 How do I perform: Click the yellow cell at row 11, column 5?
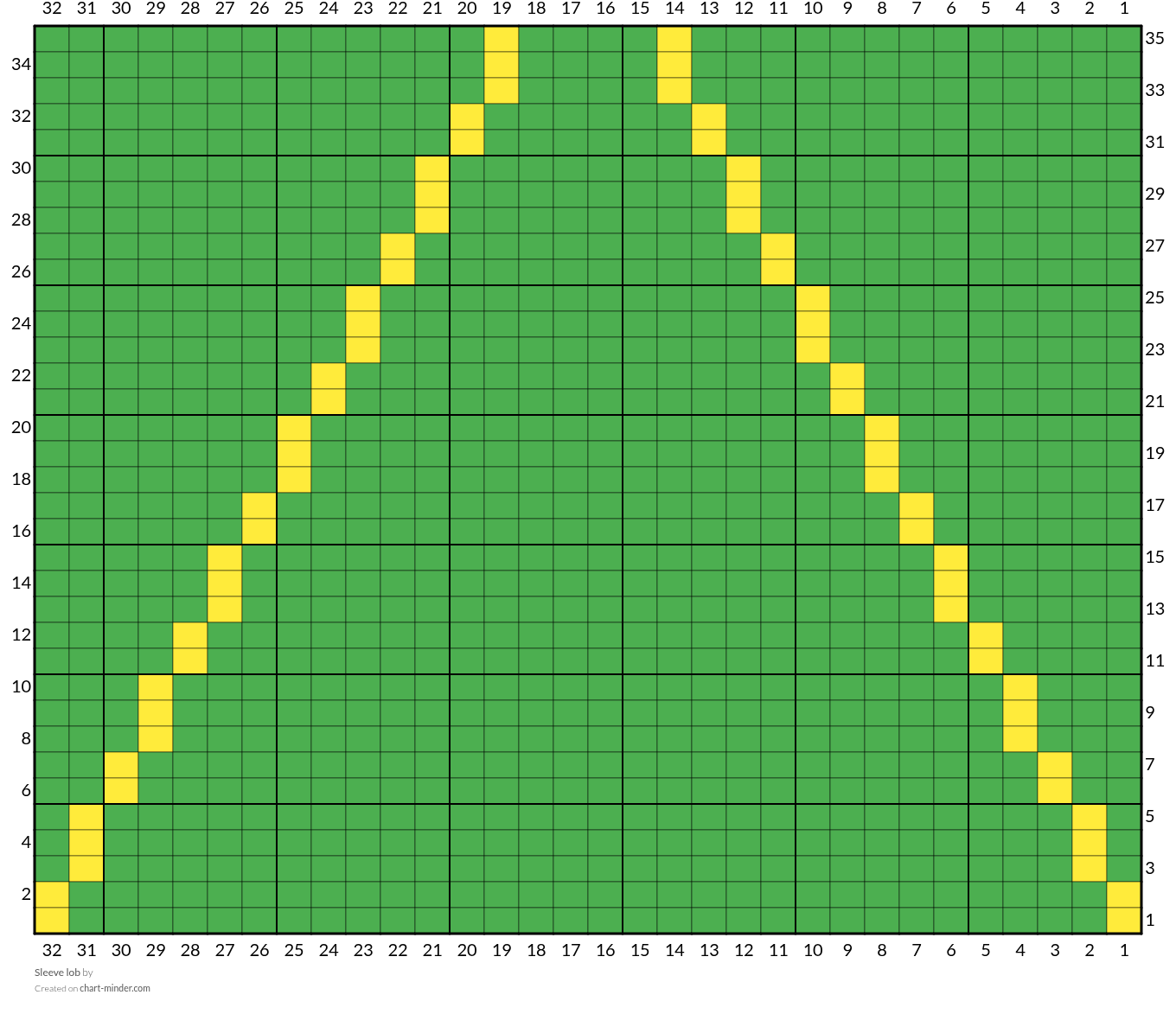click(986, 661)
